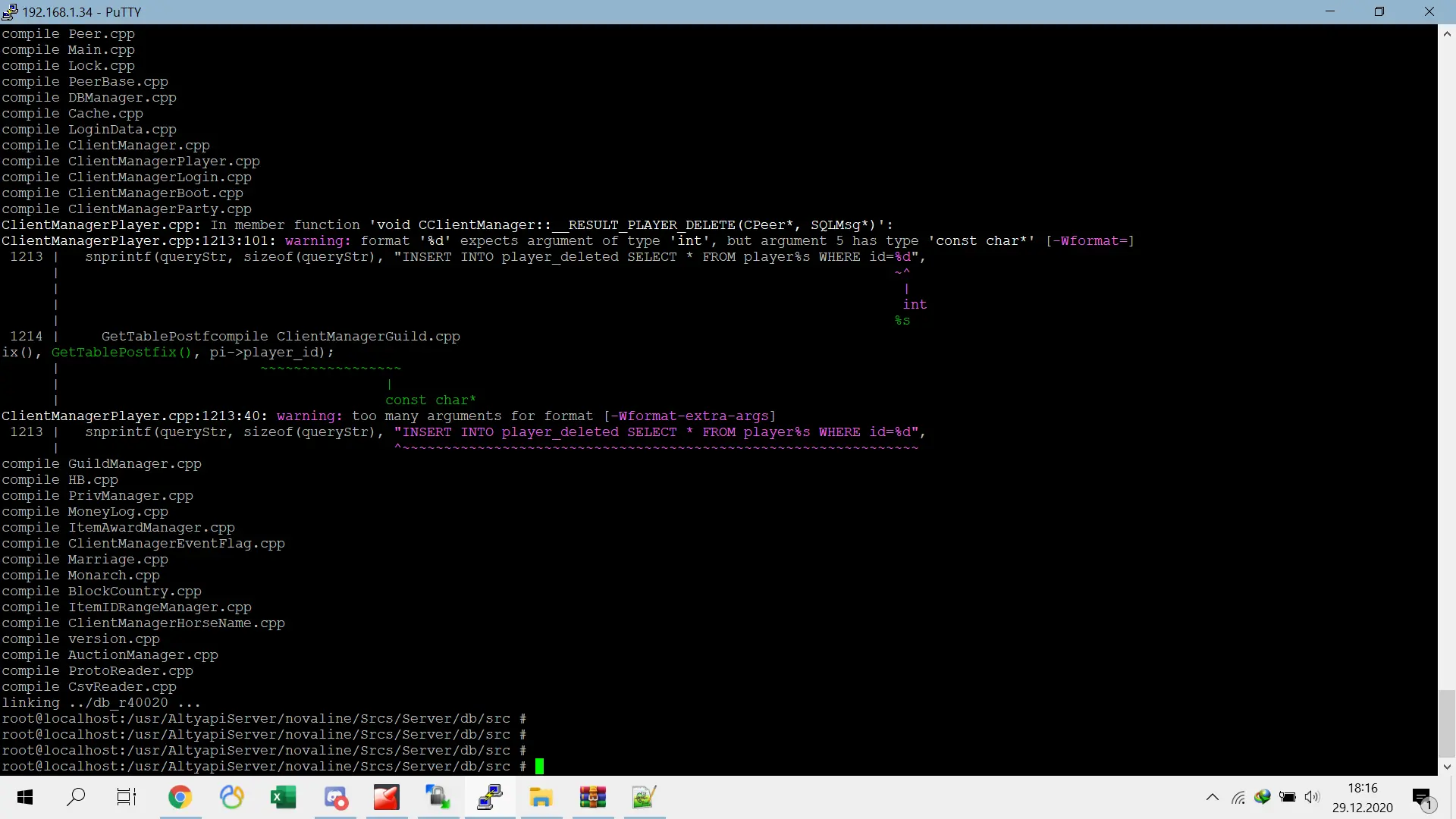
Task: Open the volume control in the tray
Action: [x=1312, y=797]
